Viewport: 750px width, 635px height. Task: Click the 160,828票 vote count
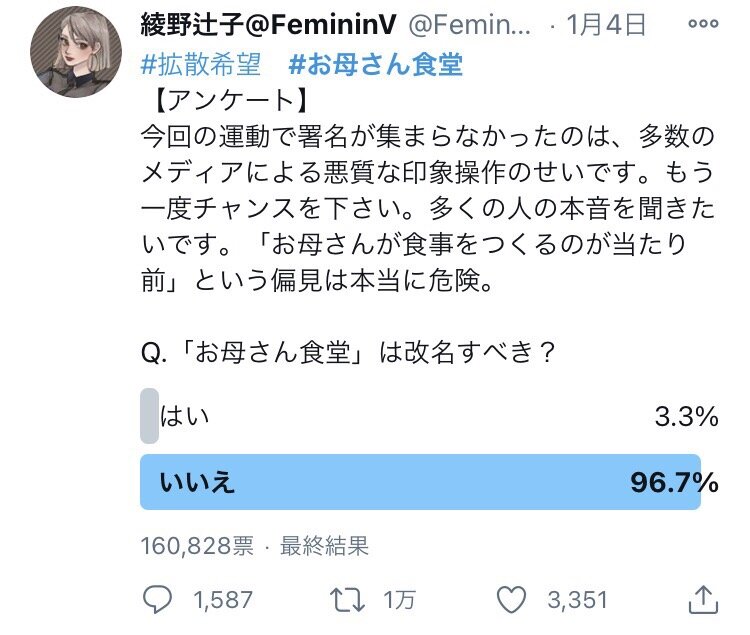click(x=197, y=546)
